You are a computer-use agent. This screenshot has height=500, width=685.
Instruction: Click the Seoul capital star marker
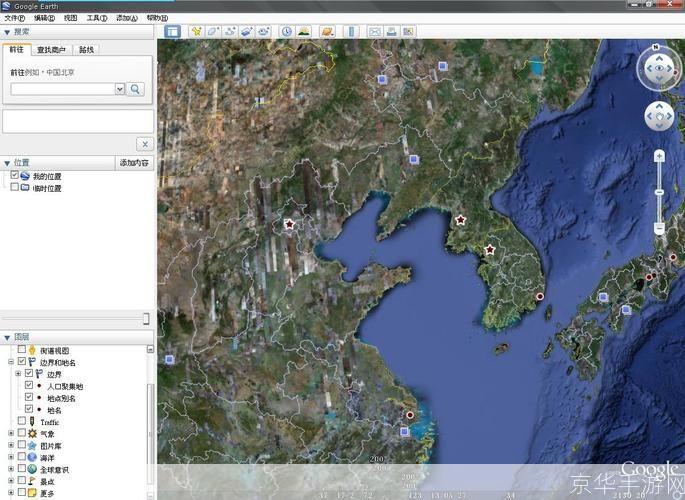coord(490,250)
